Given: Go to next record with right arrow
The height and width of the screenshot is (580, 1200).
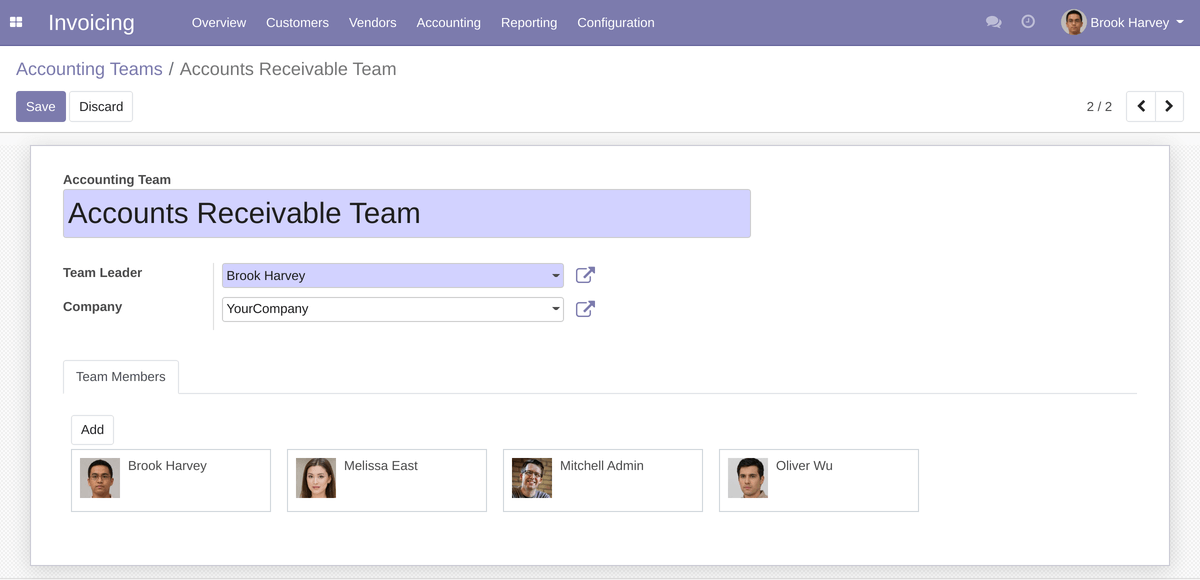Looking at the screenshot, I should pyautogui.click(x=1169, y=106).
